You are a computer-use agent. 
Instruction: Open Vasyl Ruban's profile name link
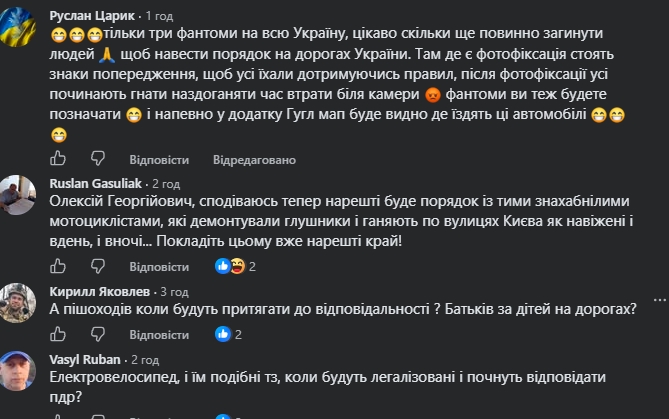(x=85, y=360)
